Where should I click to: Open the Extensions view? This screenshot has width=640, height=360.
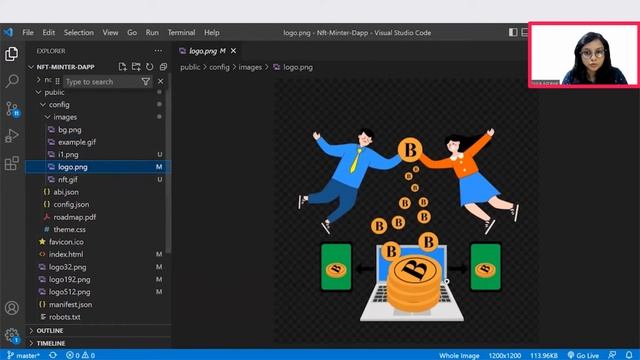(x=12, y=163)
